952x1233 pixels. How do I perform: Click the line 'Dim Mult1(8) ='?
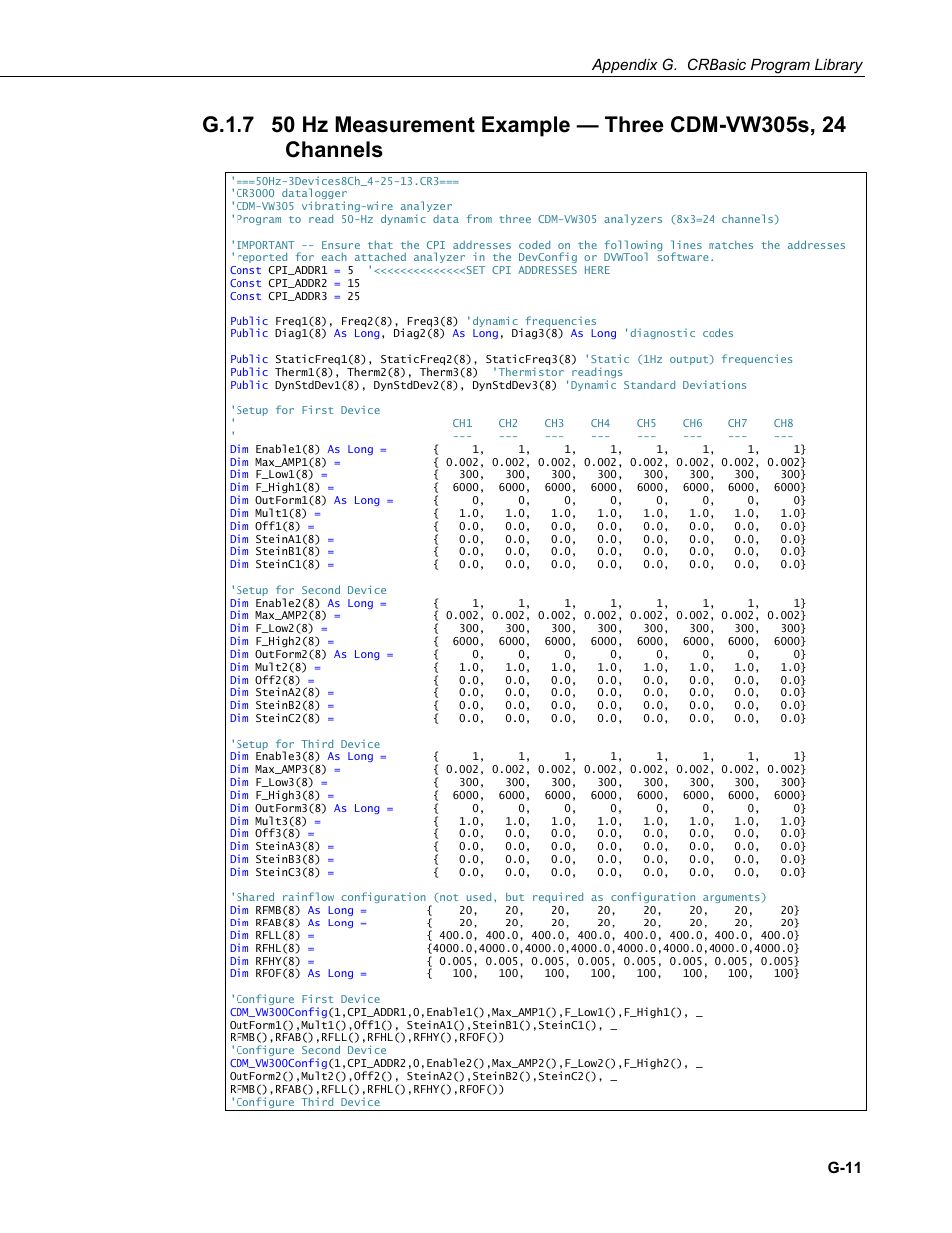point(518,514)
